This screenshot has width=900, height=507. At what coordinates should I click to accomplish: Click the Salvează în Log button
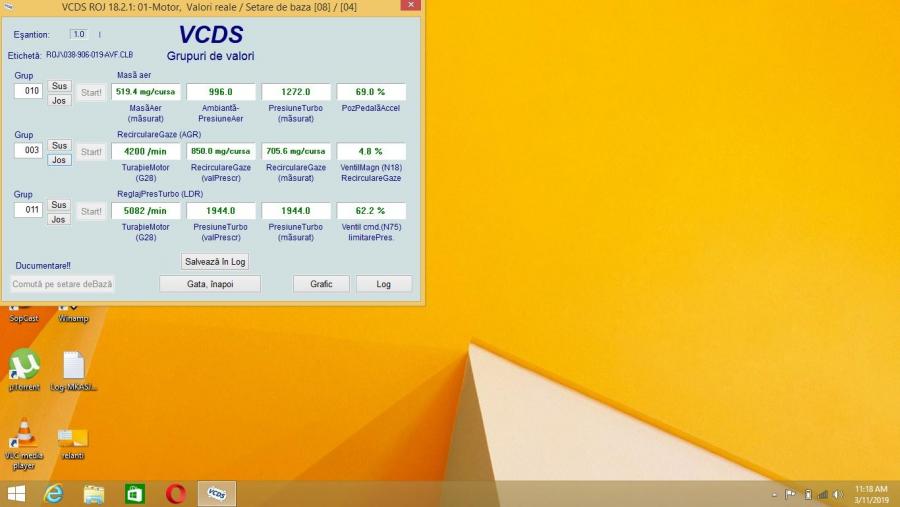coord(215,261)
